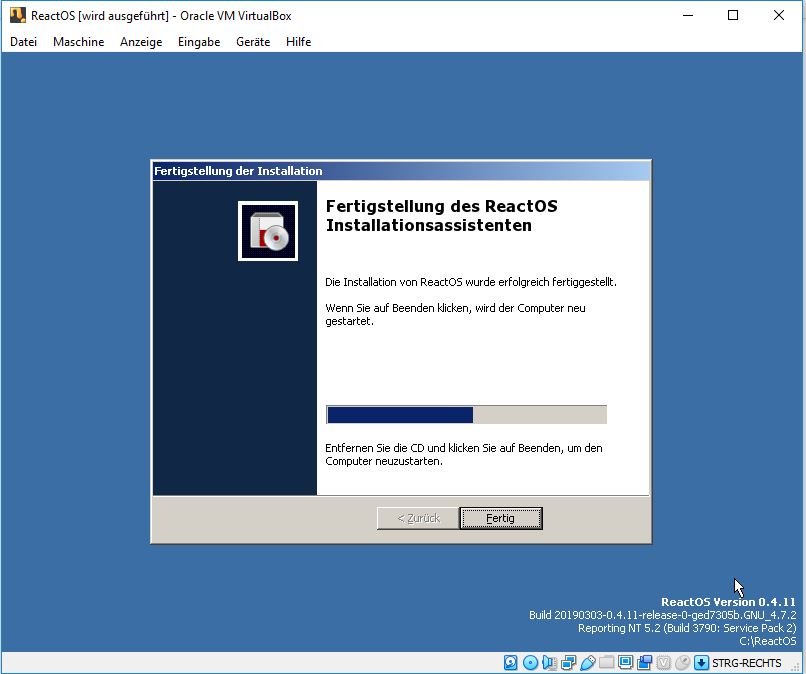This screenshot has height=674, width=806.
Task: Click the hard disk activity status icon
Action: coord(510,663)
